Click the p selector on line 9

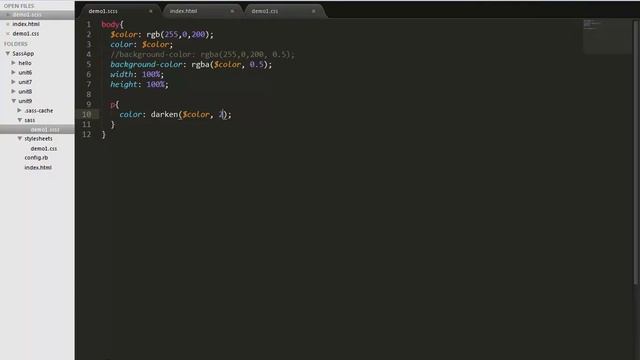113,104
